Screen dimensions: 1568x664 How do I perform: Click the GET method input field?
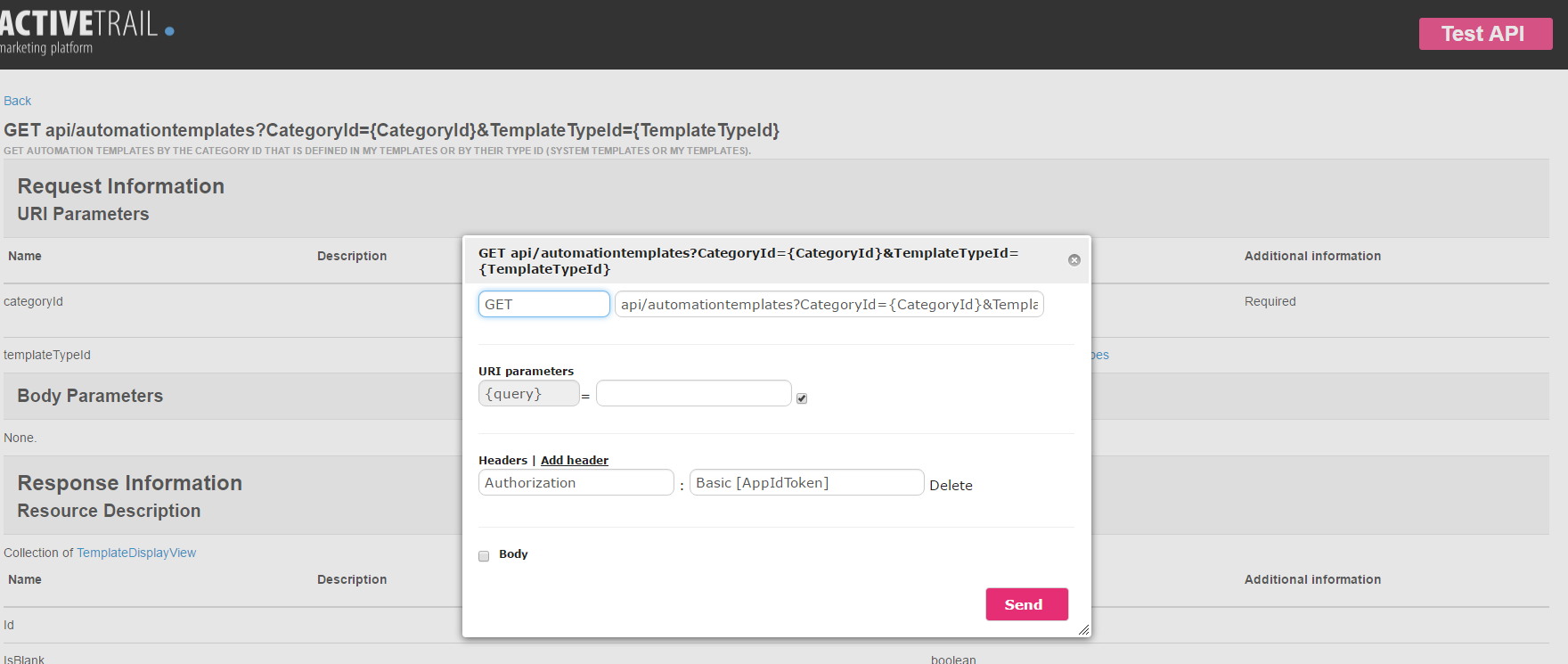[543, 303]
